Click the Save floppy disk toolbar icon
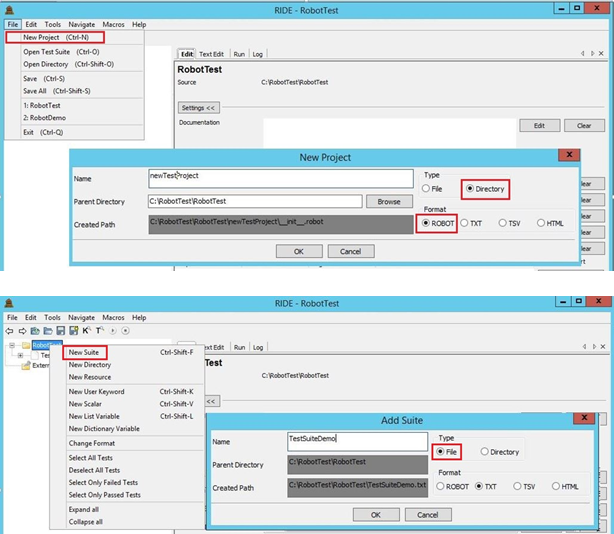 click(x=60, y=331)
